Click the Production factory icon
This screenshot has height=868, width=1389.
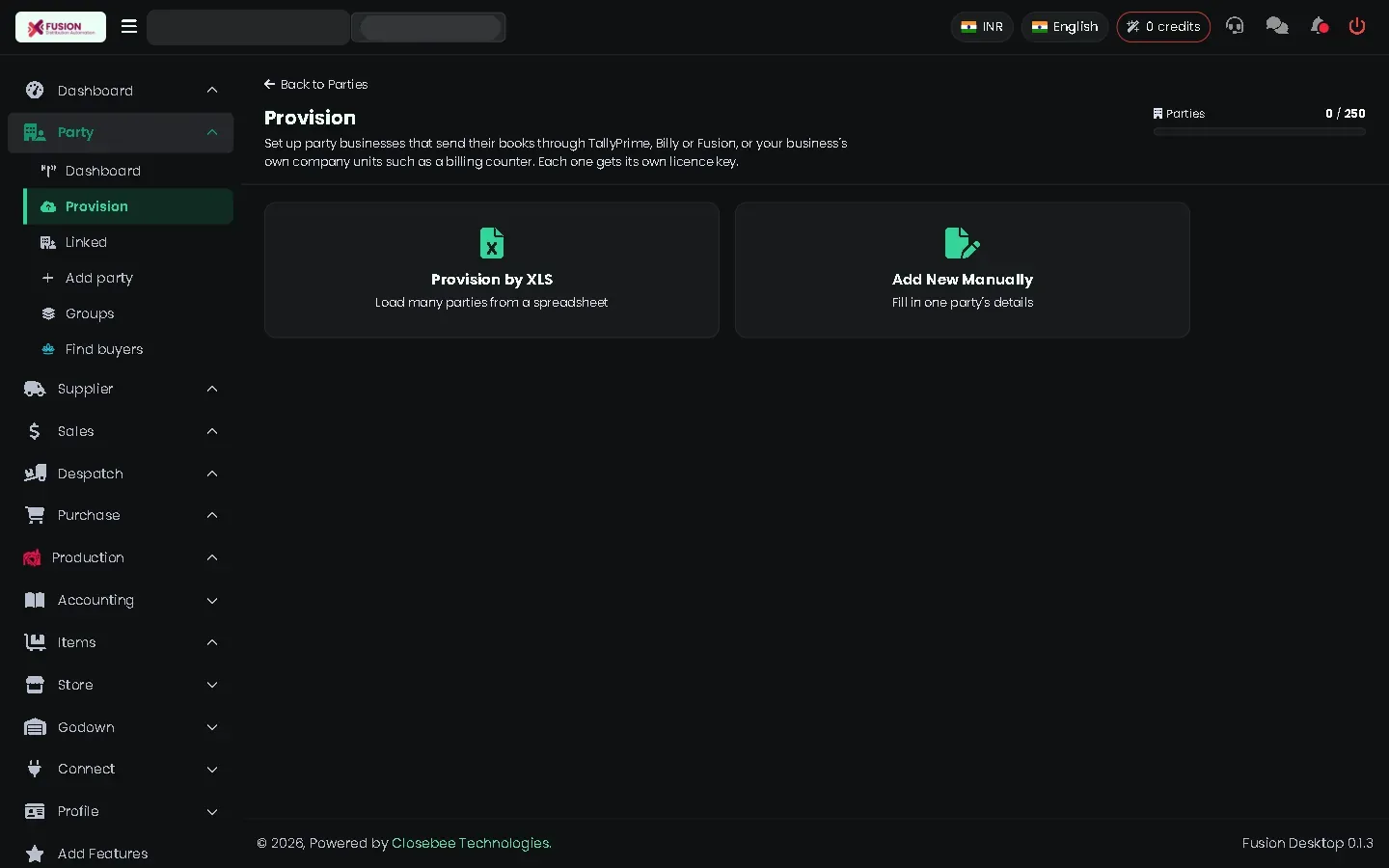click(32, 557)
